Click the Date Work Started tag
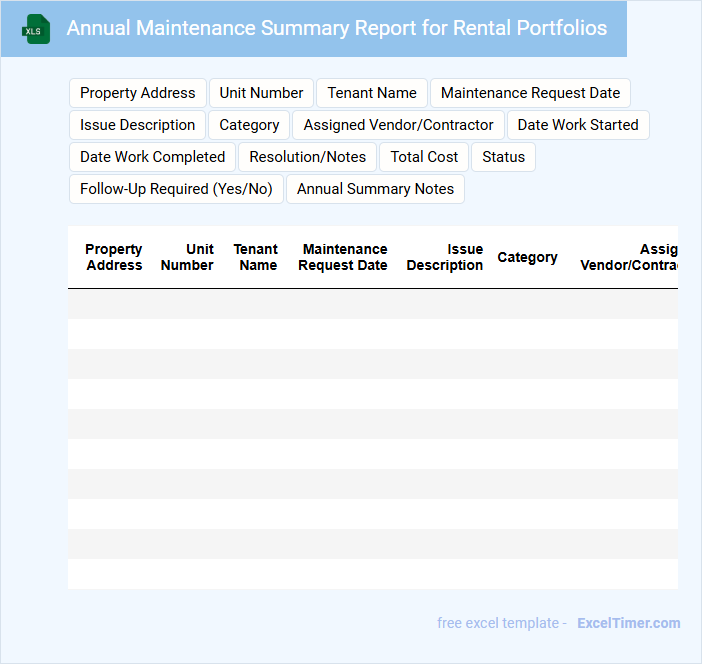 [578, 125]
